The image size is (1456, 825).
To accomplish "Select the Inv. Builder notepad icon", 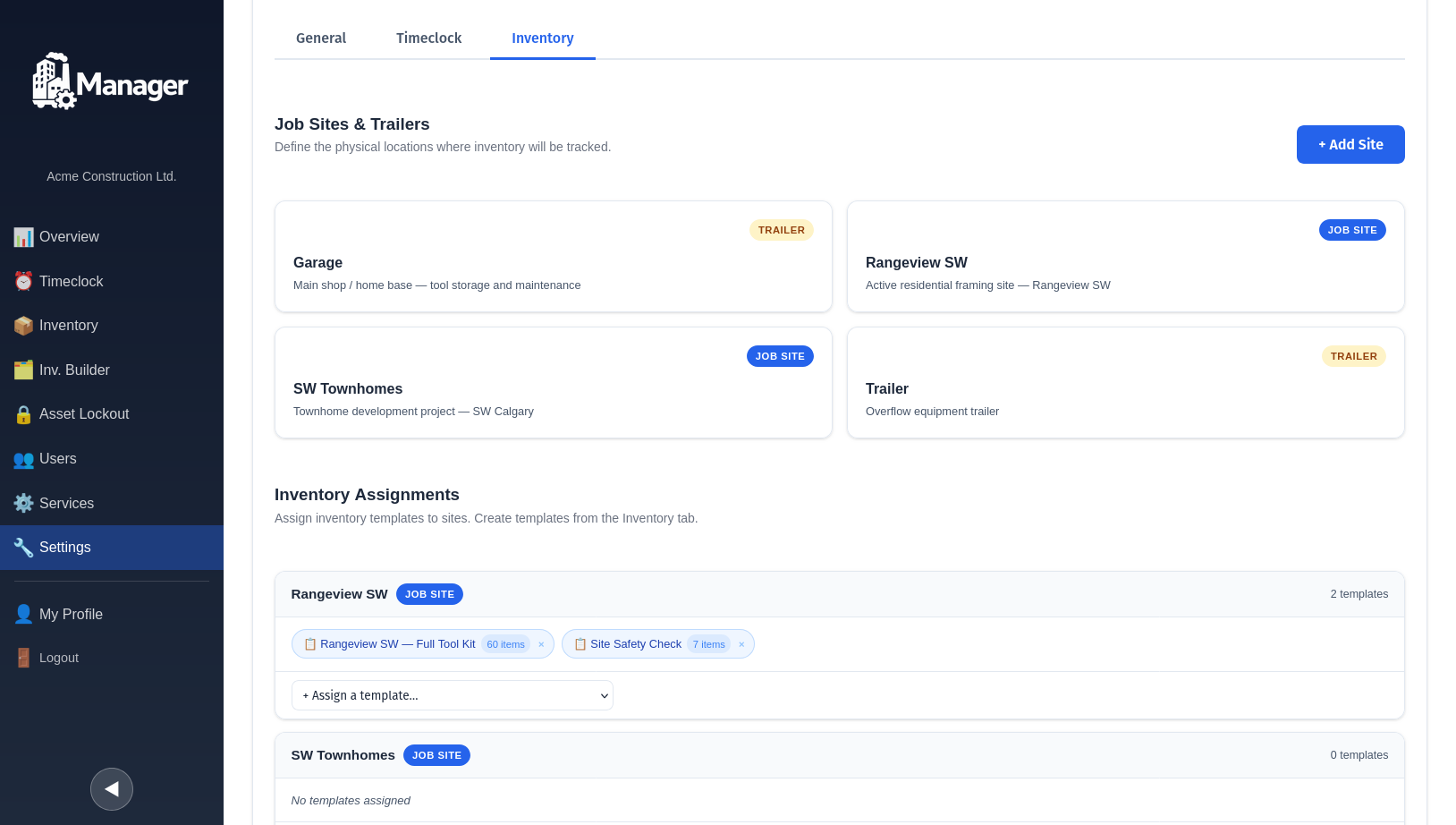I will pyautogui.click(x=23, y=370).
